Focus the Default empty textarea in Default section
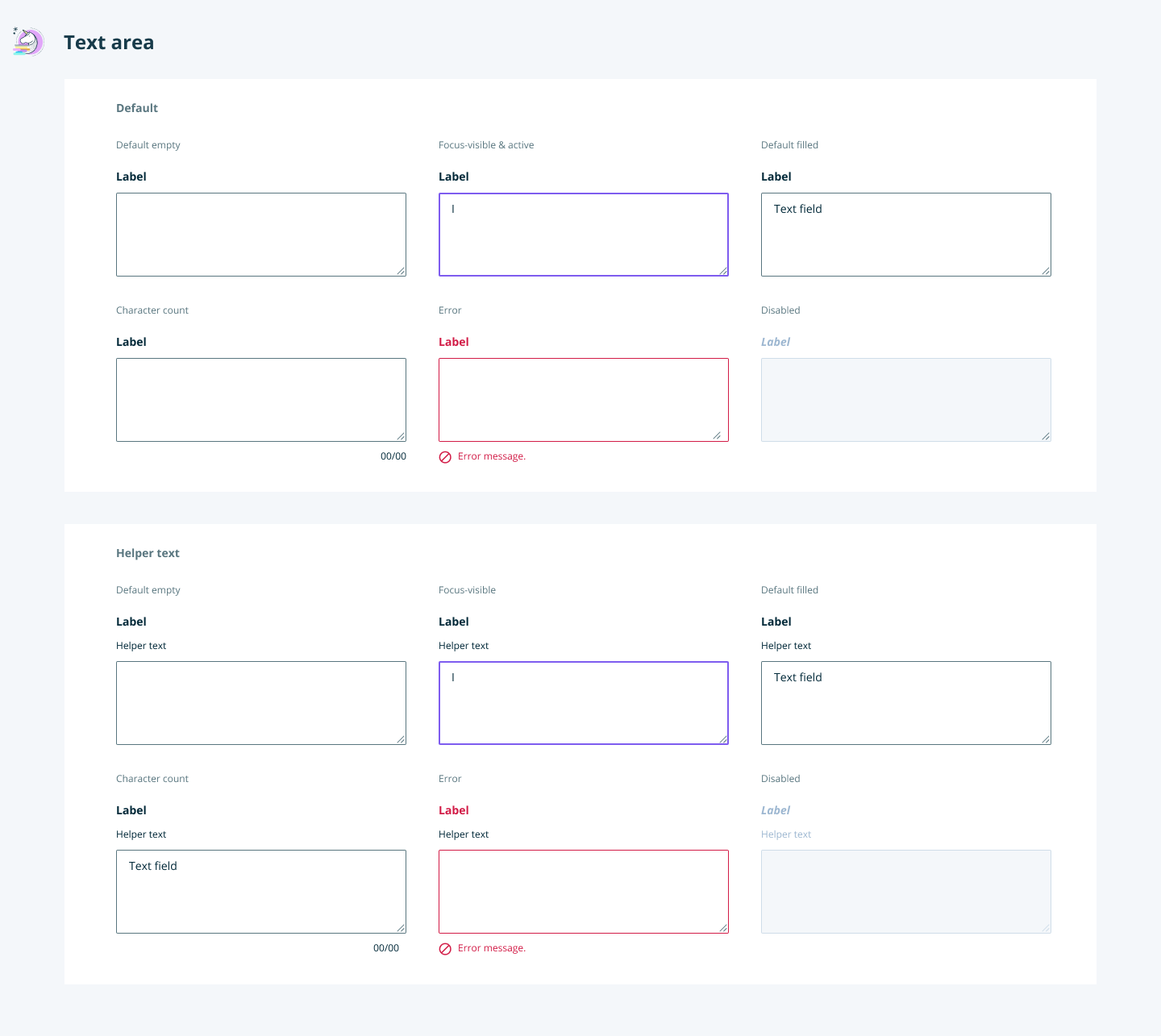This screenshot has width=1161, height=1036. tap(261, 235)
